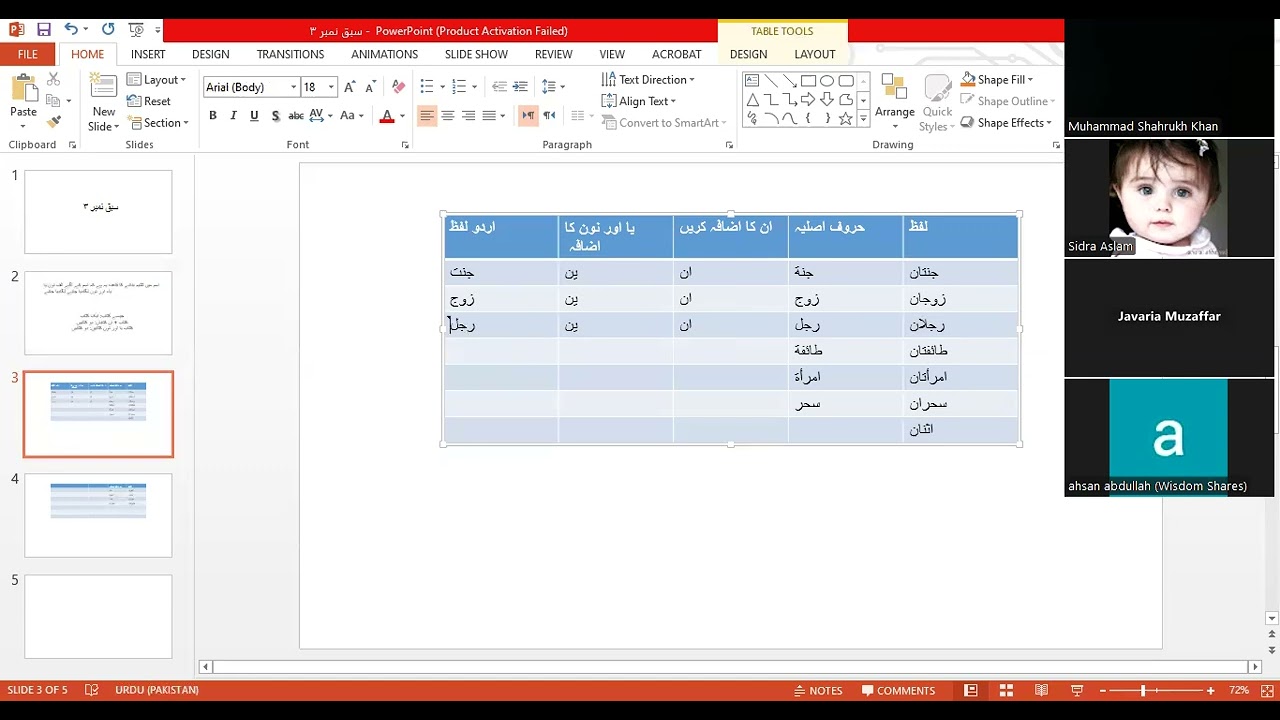Open the COMMENTS pane

(899, 690)
